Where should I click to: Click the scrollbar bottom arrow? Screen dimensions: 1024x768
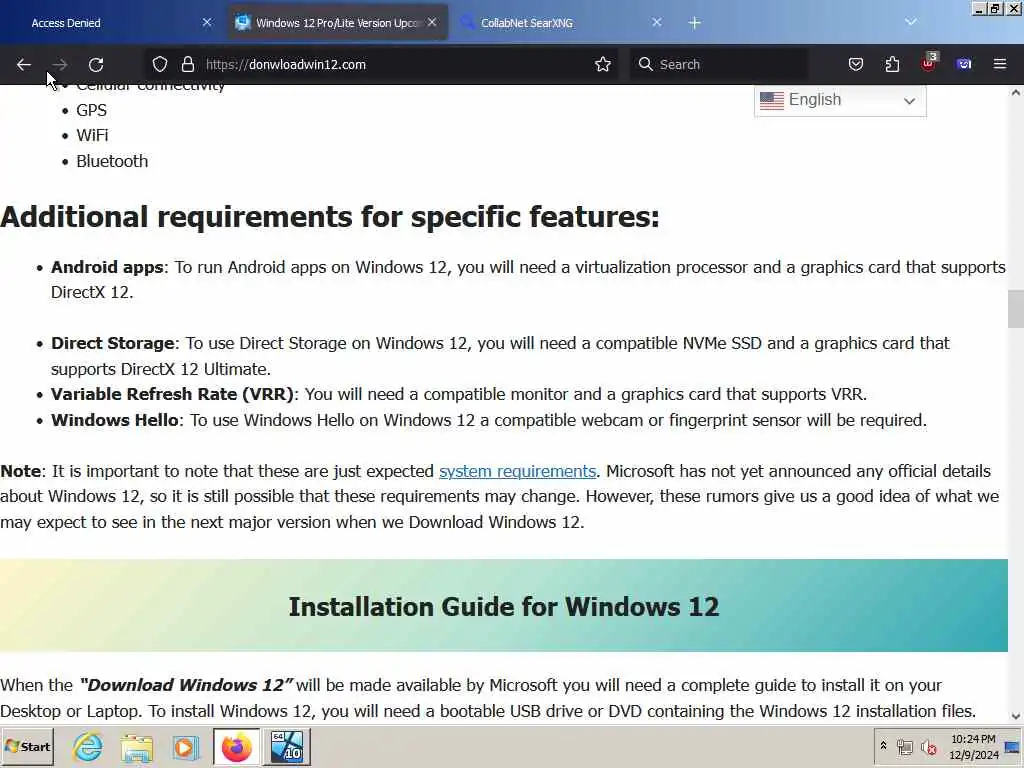tap(1016, 716)
